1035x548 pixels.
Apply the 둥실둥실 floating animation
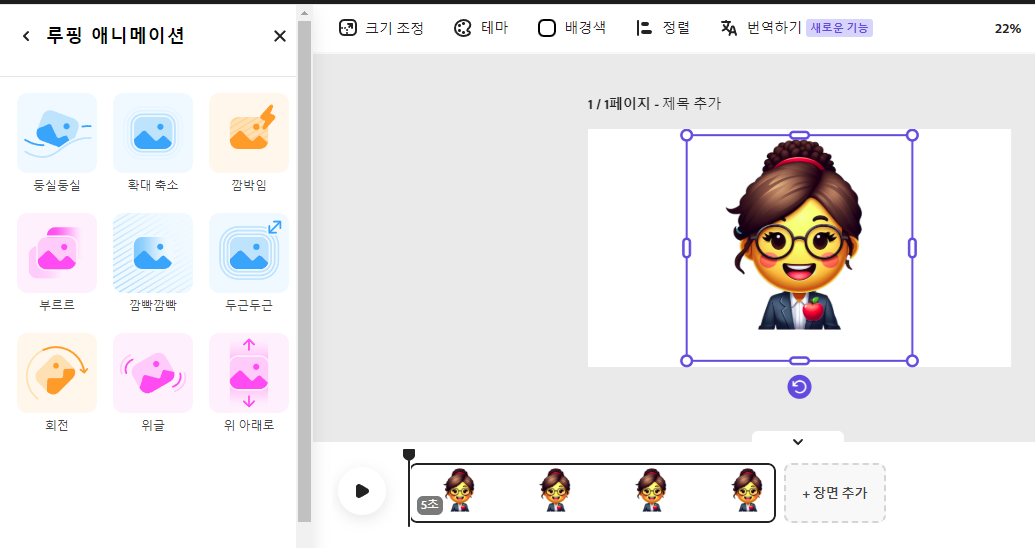tap(57, 133)
